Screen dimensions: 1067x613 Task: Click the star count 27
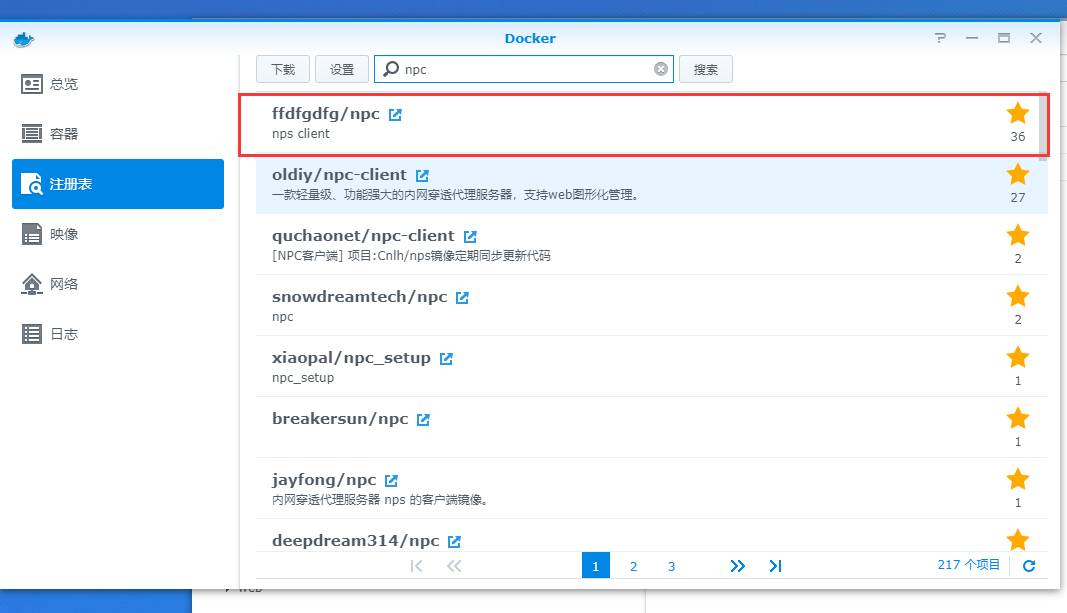pyautogui.click(x=1018, y=198)
